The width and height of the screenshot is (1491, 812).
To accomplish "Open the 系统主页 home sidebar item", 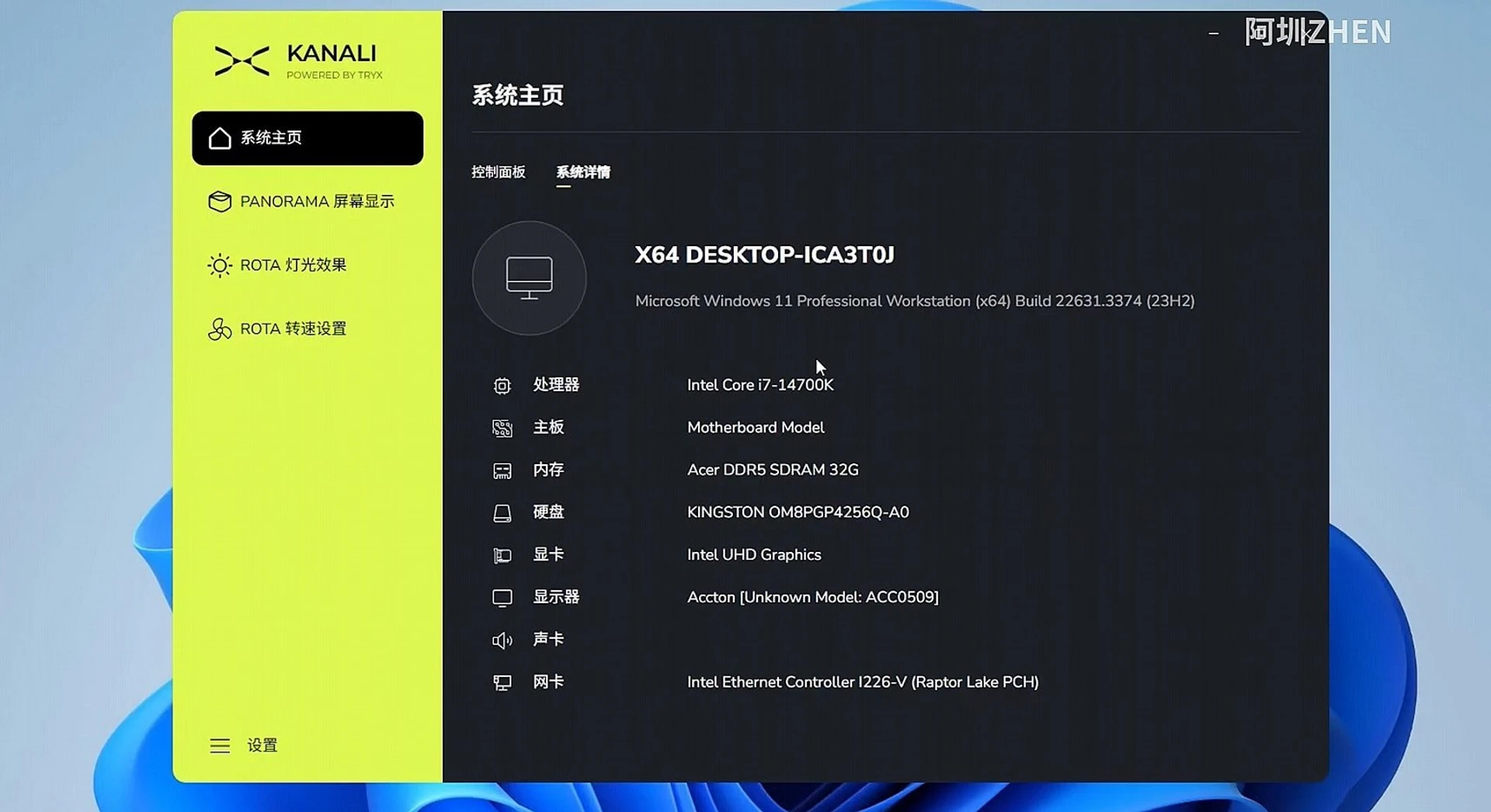I will [308, 138].
